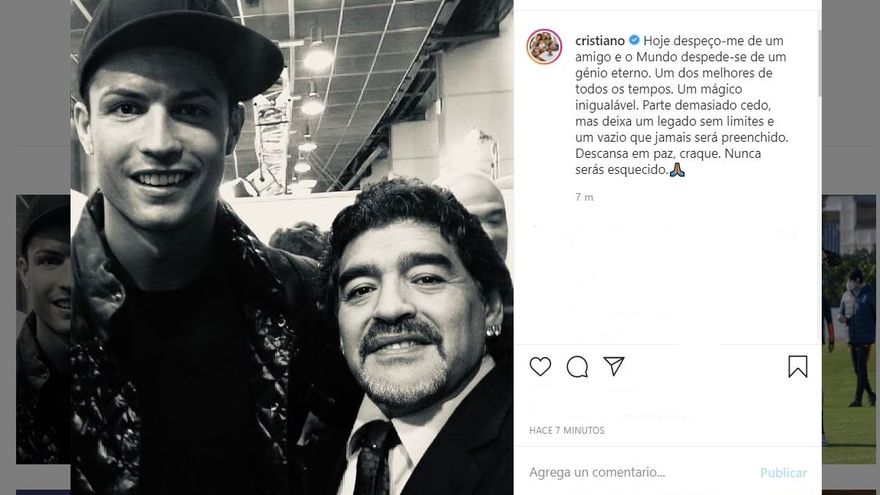This screenshot has width=880, height=495.
Task: Click the caption text starting 'Hoje despeço-me'
Action: [x=682, y=105]
